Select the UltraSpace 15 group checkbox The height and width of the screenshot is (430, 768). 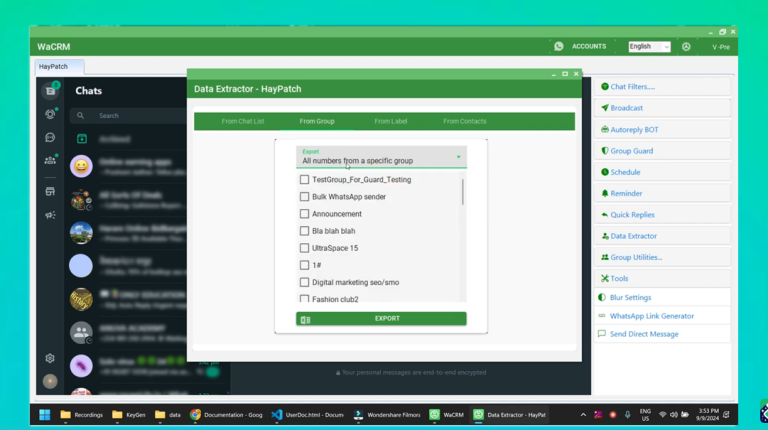pos(305,248)
